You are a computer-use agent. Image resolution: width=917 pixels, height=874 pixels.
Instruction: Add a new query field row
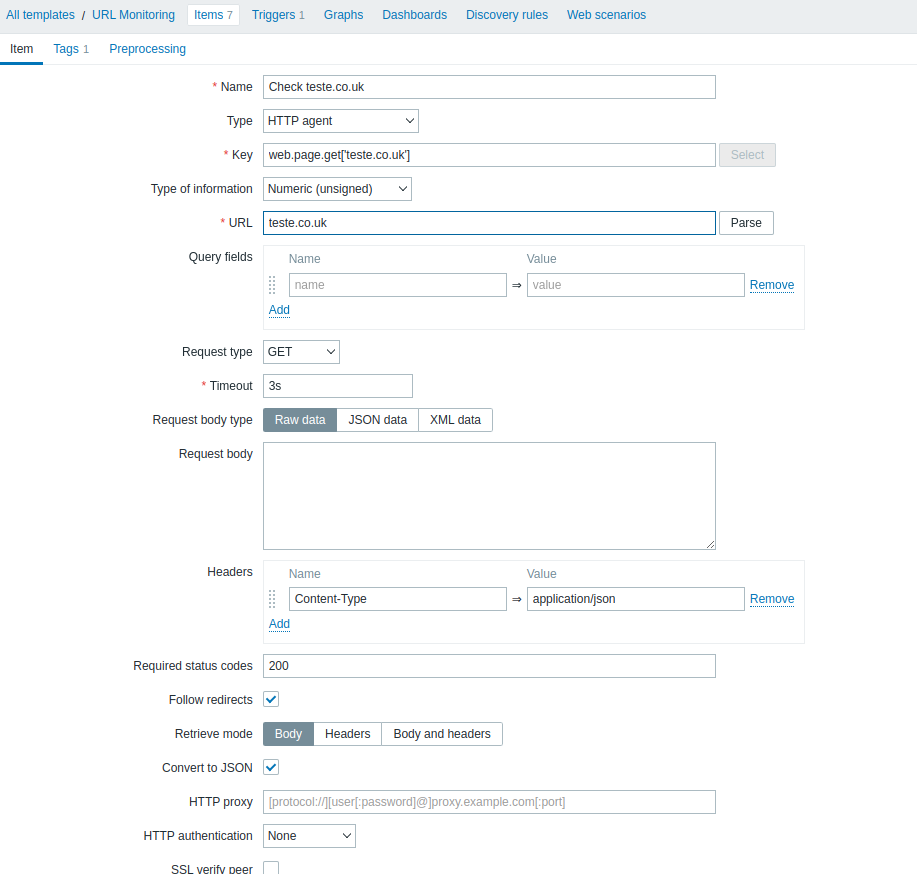[279, 310]
